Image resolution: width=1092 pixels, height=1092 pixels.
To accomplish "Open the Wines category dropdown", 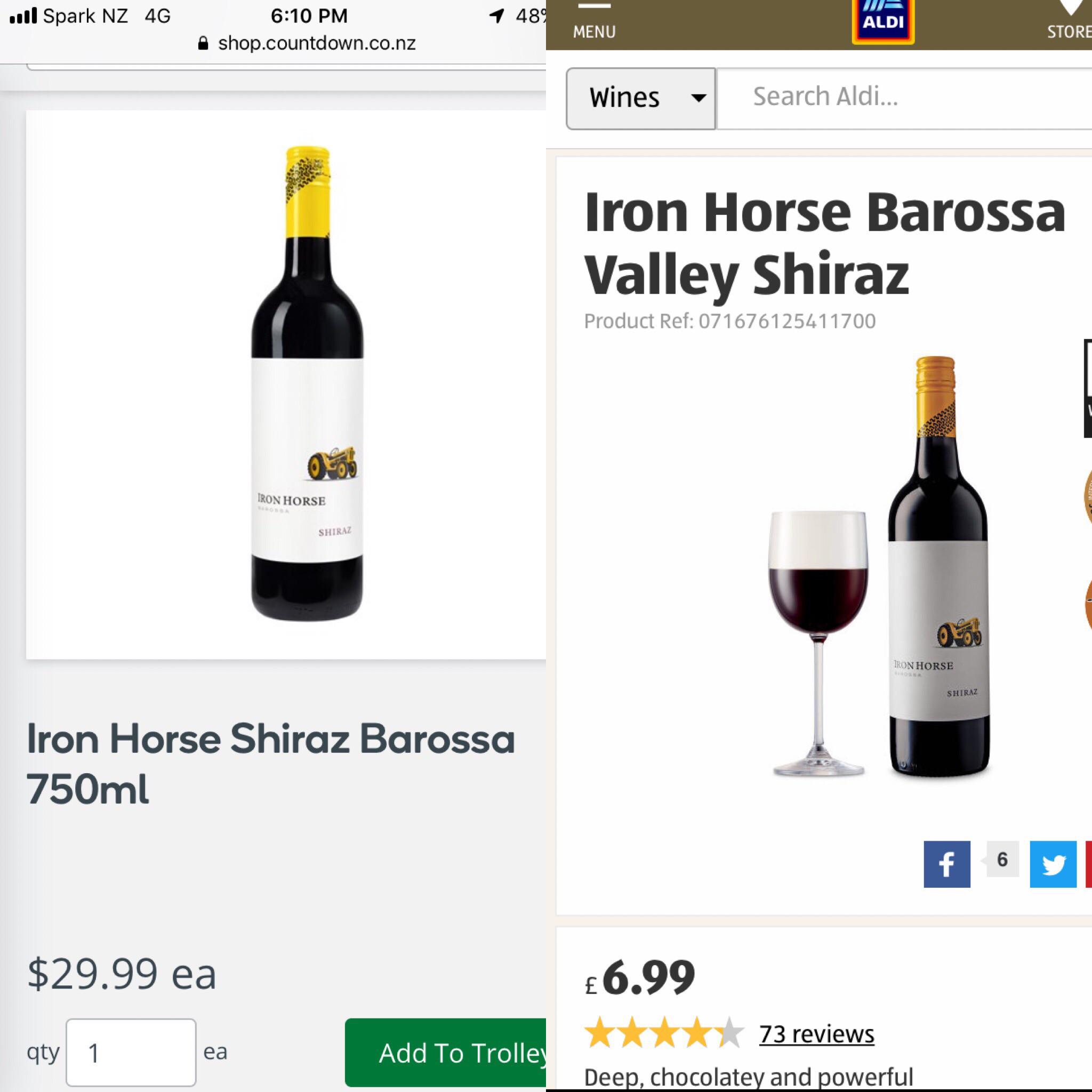I will [x=639, y=97].
